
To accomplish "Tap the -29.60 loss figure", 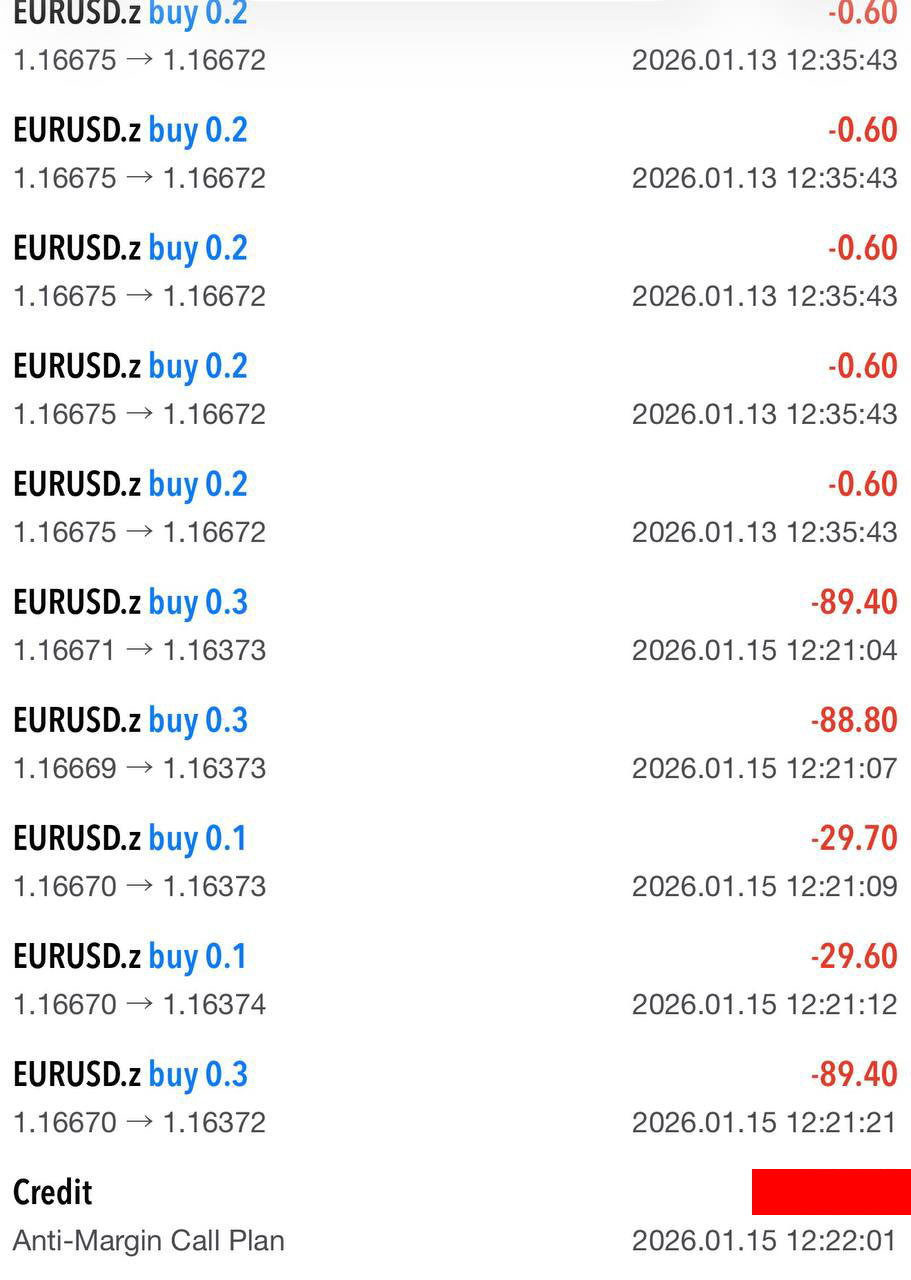I will [x=853, y=956].
